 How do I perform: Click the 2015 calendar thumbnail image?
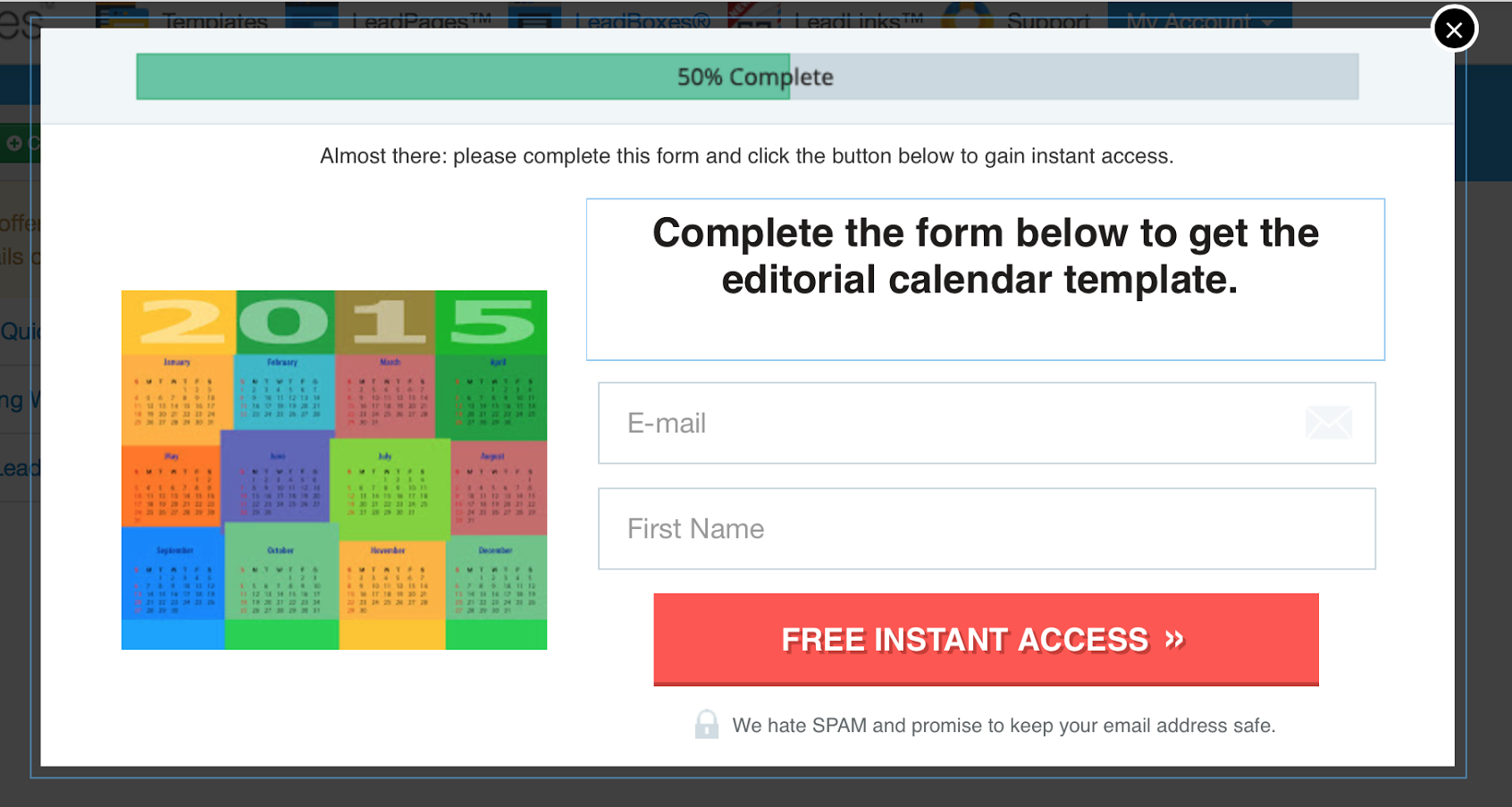coord(334,470)
